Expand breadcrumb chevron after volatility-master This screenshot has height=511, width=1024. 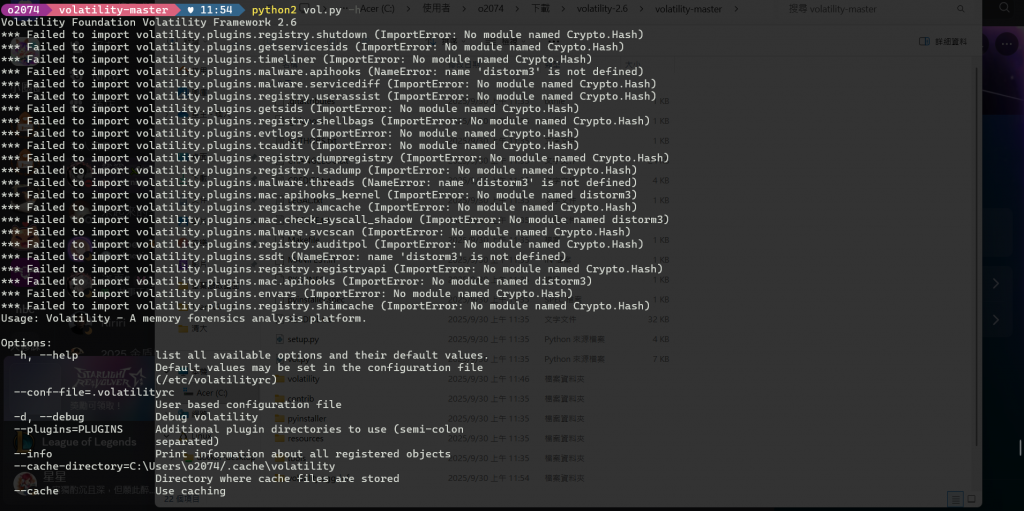(x=737, y=9)
